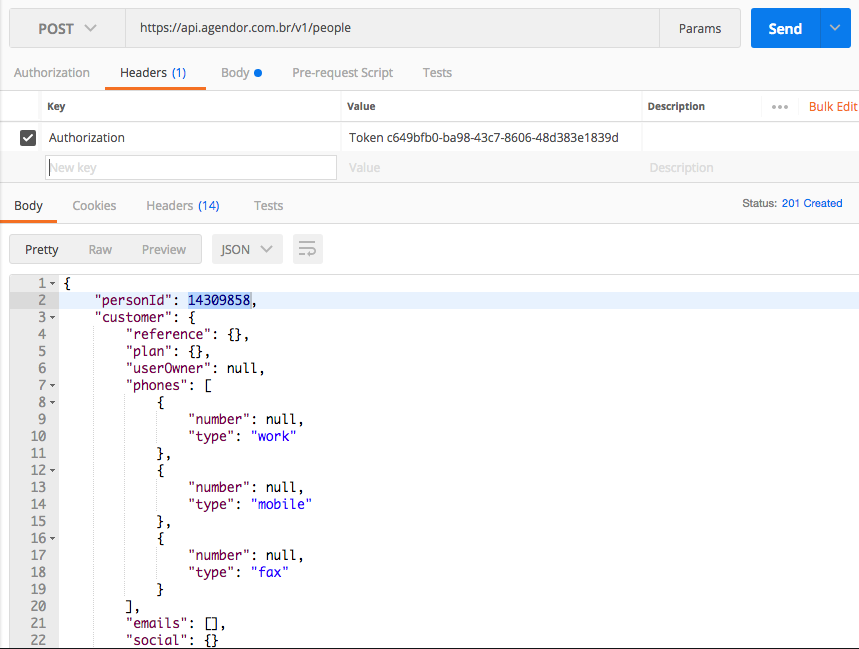The width and height of the screenshot is (859, 649).
Task: Click the personId value 14309858
Action: [219, 300]
